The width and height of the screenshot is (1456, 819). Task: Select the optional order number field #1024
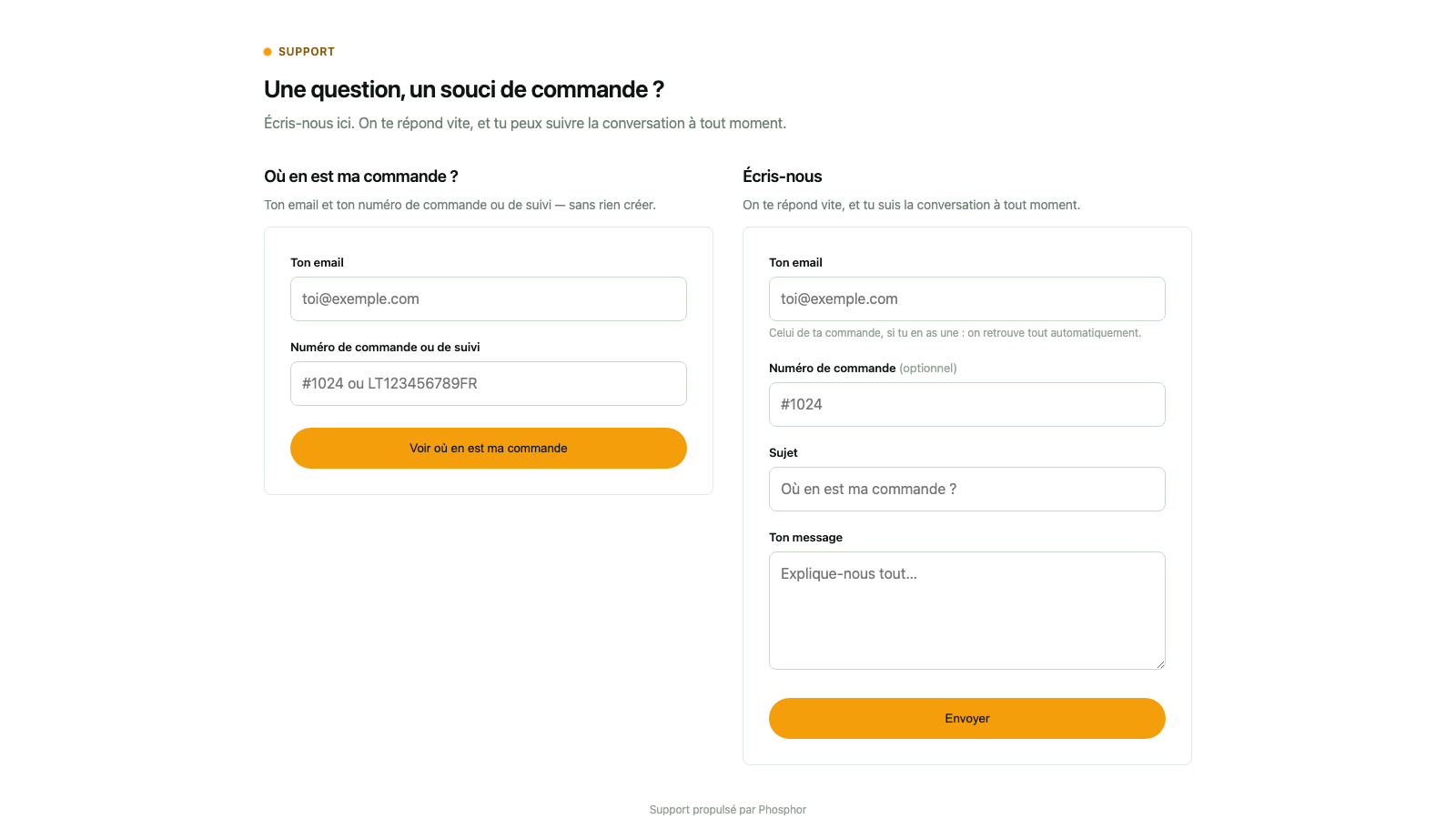(967, 404)
